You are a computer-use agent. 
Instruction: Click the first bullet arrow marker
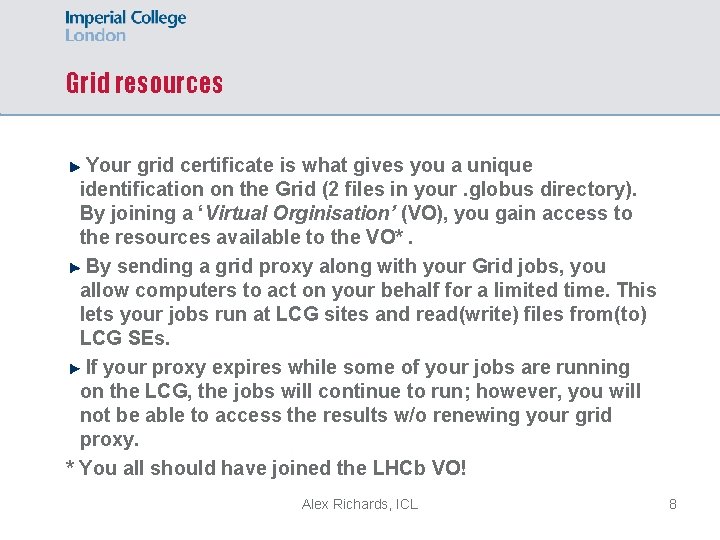click(x=75, y=167)
